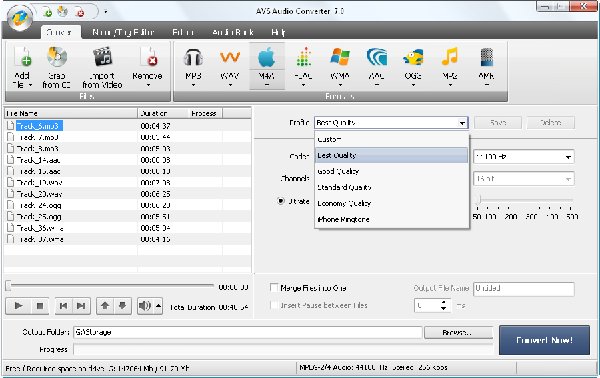Screen dimensions: 600x378
Task: Choose Custom from the profile list
Action: pos(391,139)
